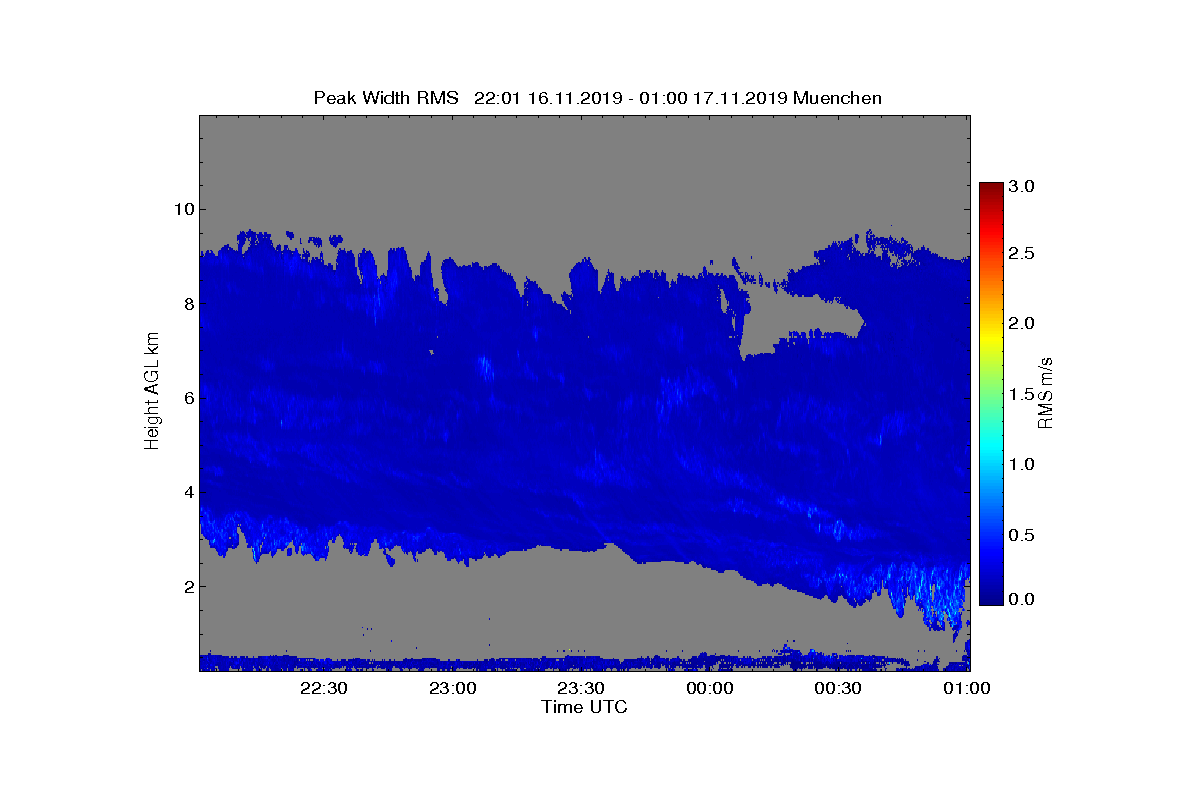The width and height of the screenshot is (1200, 800).
Task: Click the colorbar value 3.0
Action: pos(1021,187)
